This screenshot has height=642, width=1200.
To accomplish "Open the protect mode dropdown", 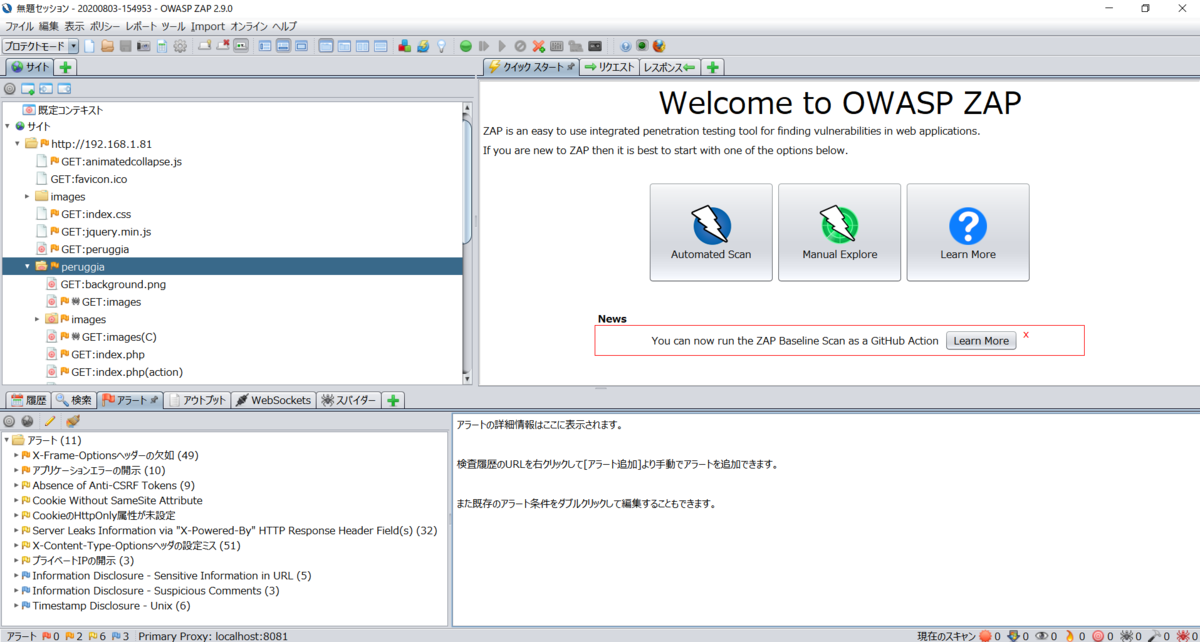I will pyautogui.click(x=72, y=46).
